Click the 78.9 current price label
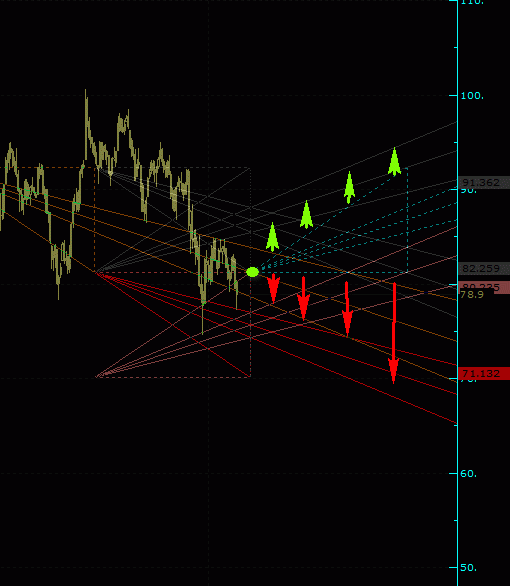 (472, 294)
